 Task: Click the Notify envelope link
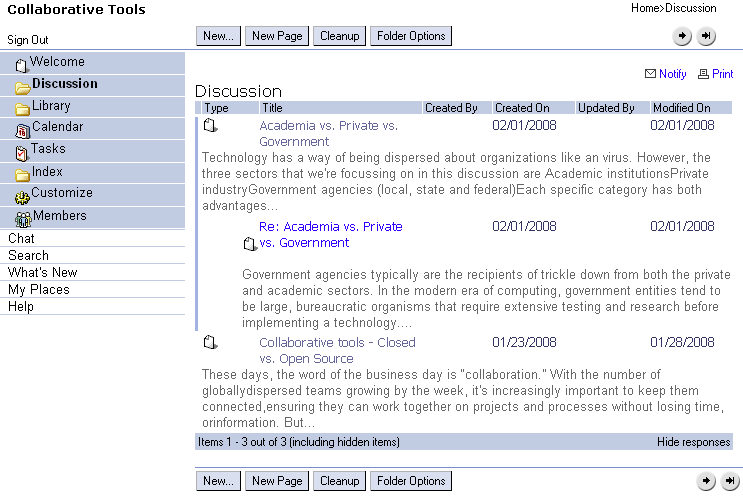tap(666, 74)
